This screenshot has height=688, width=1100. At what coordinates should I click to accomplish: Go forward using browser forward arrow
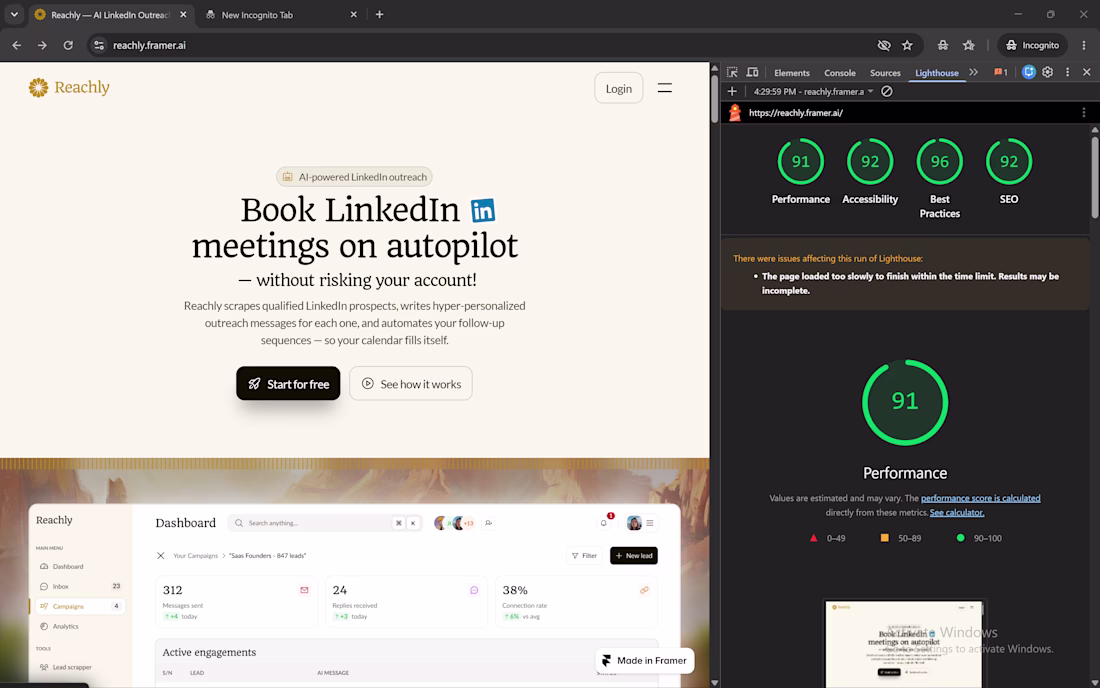pos(42,45)
